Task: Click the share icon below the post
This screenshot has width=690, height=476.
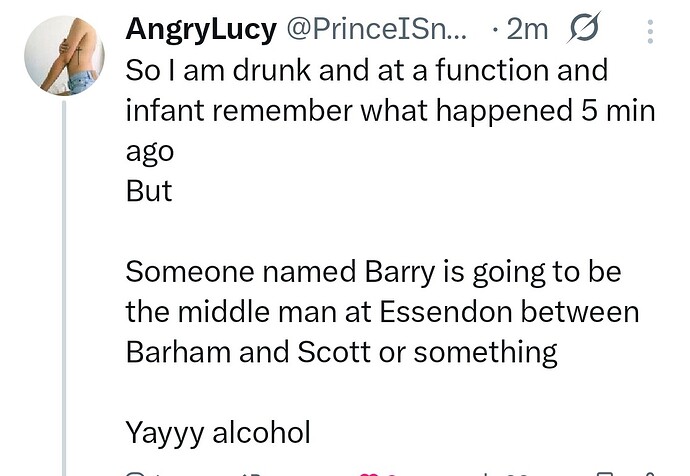Action: click(x=650, y=473)
